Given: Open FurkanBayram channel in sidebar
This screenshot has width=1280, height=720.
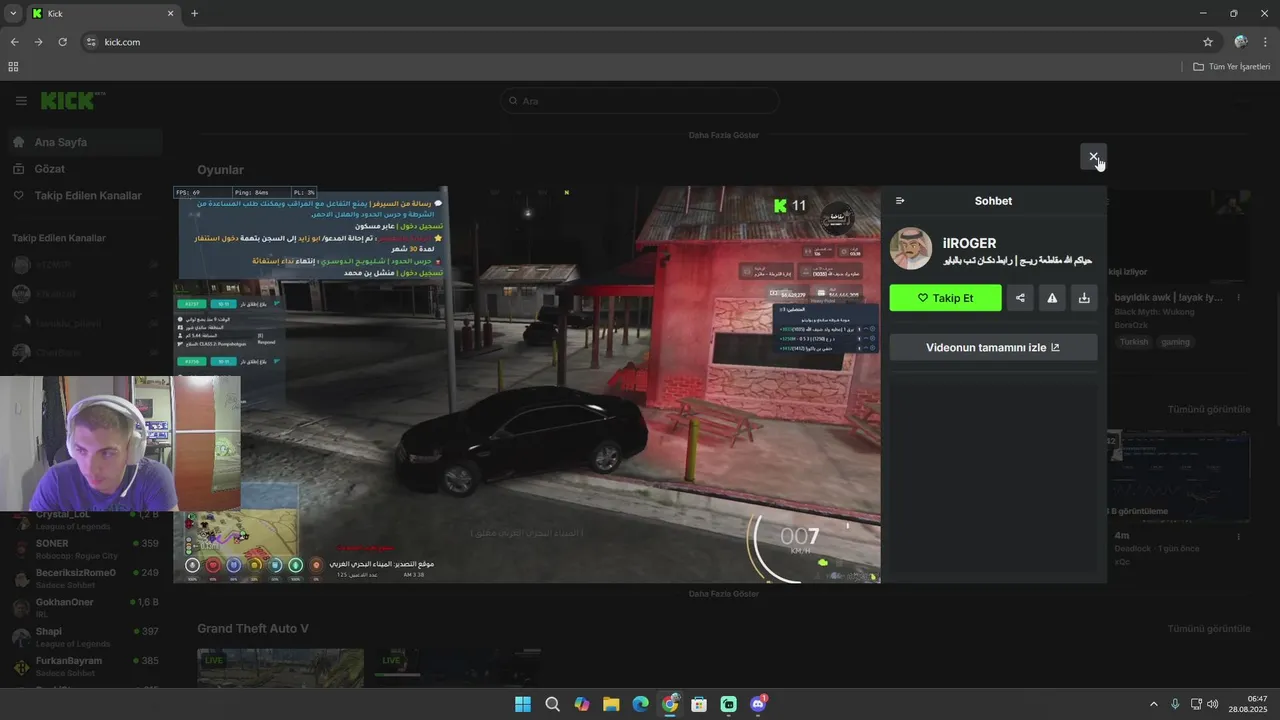Looking at the screenshot, I should tap(84, 666).
